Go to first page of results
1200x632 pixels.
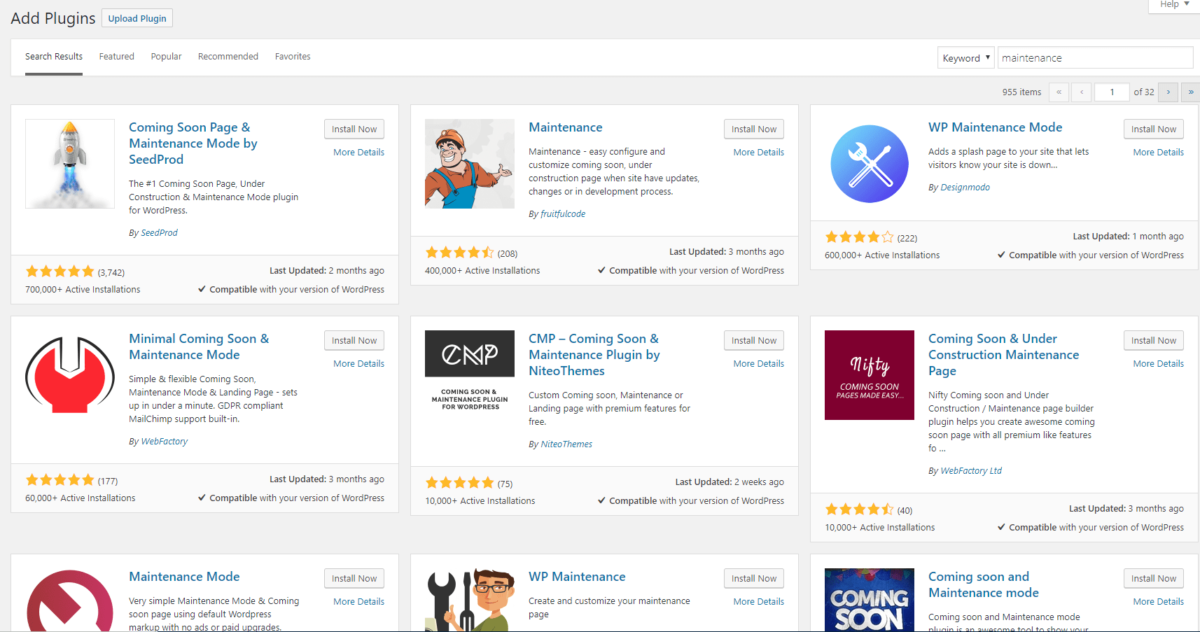[1058, 91]
